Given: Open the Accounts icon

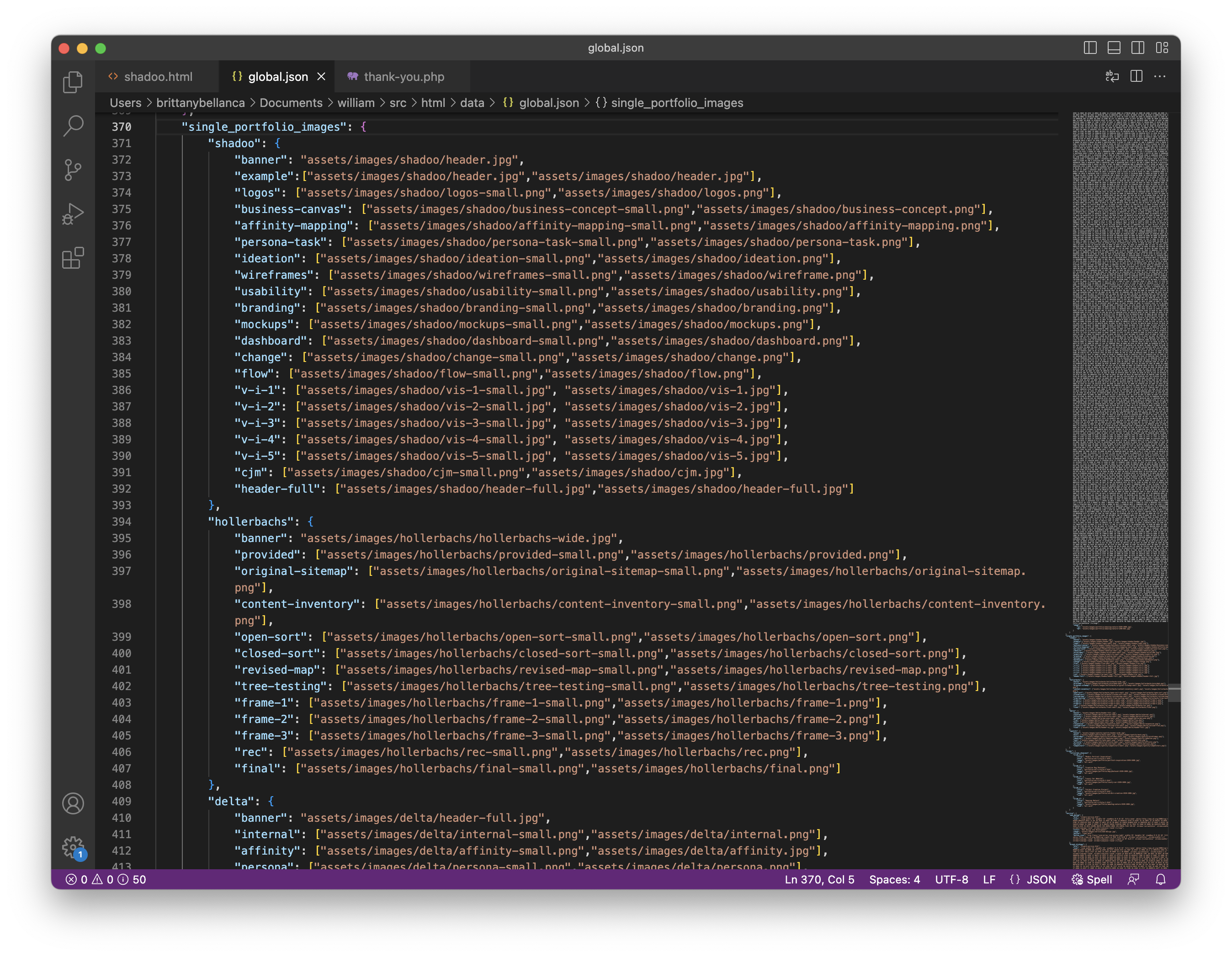Looking at the screenshot, I should (x=73, y=803).
